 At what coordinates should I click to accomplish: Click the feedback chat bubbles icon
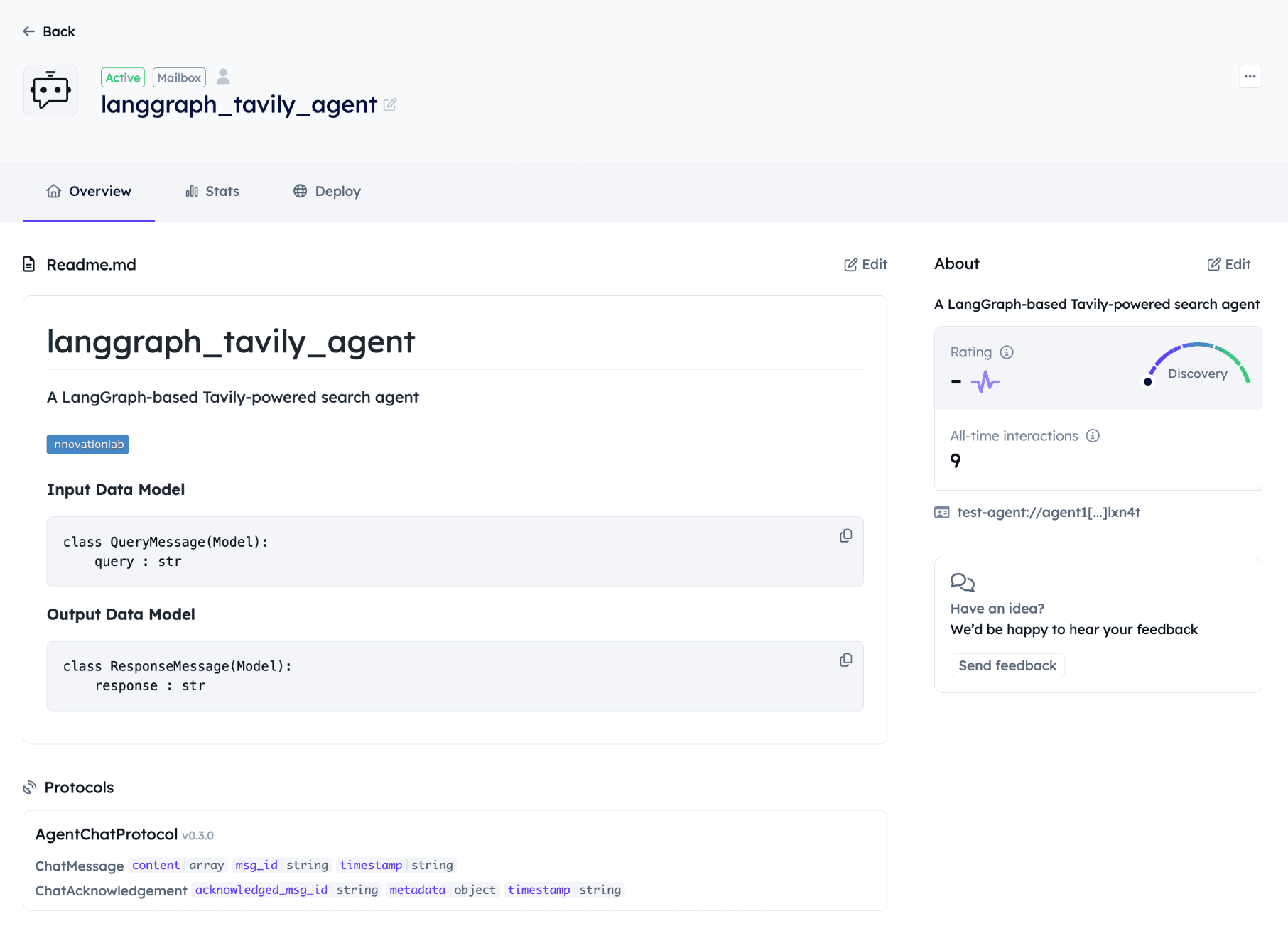[963, 582]
